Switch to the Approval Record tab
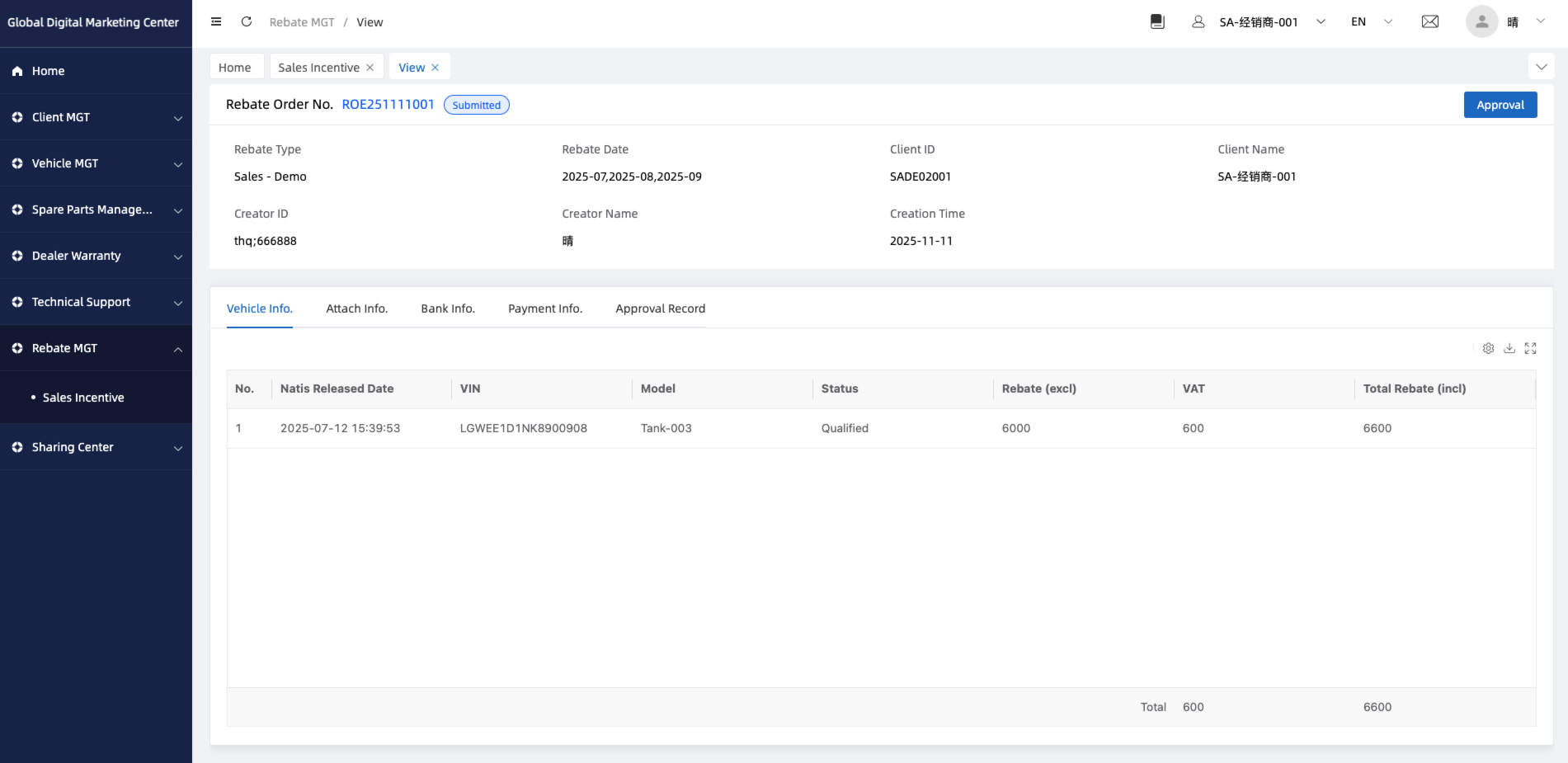 tap(660, 308)
